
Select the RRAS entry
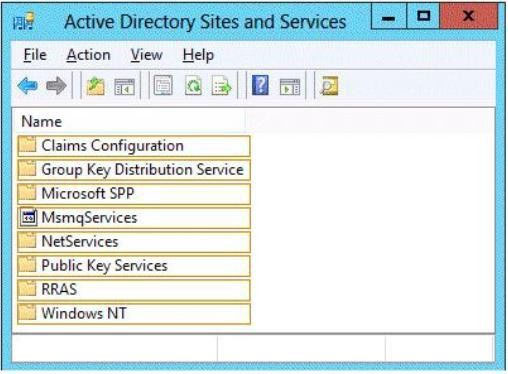(134, 290)
